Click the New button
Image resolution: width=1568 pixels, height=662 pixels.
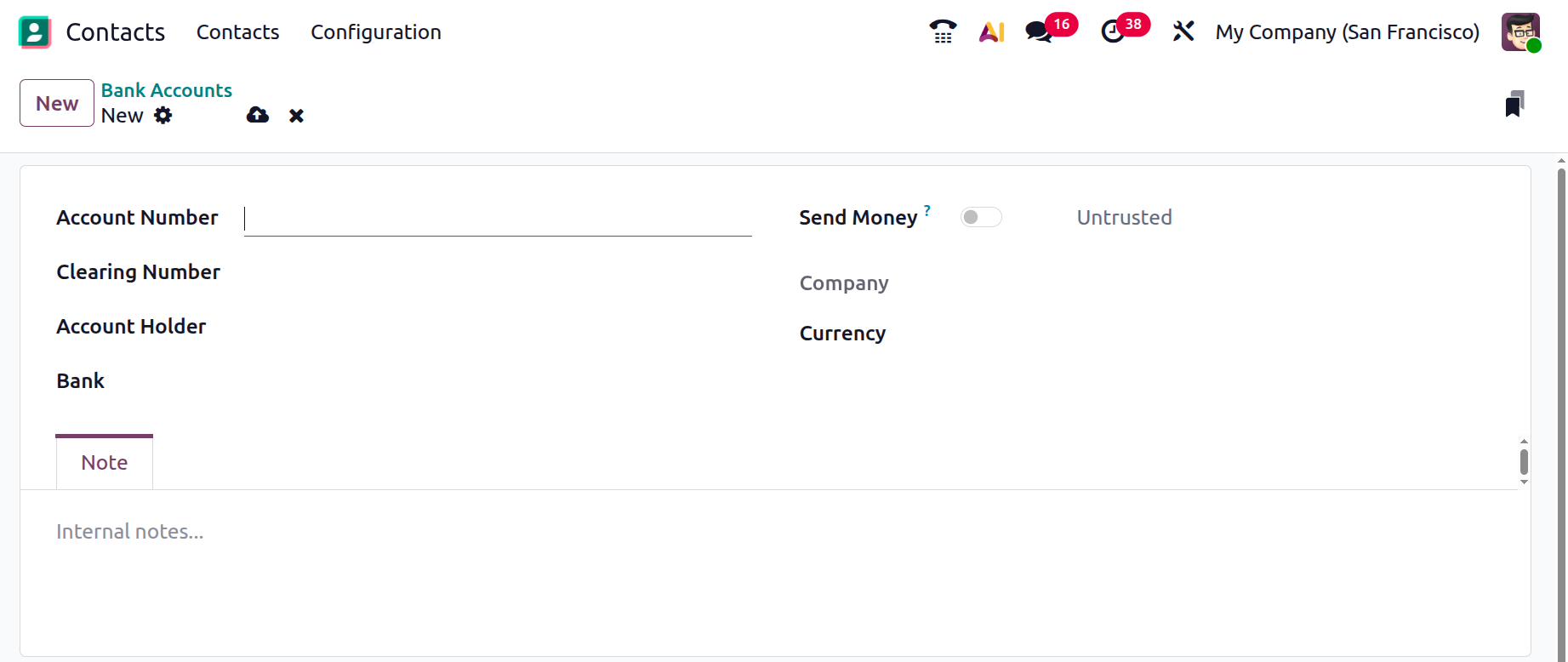(57, 103)
